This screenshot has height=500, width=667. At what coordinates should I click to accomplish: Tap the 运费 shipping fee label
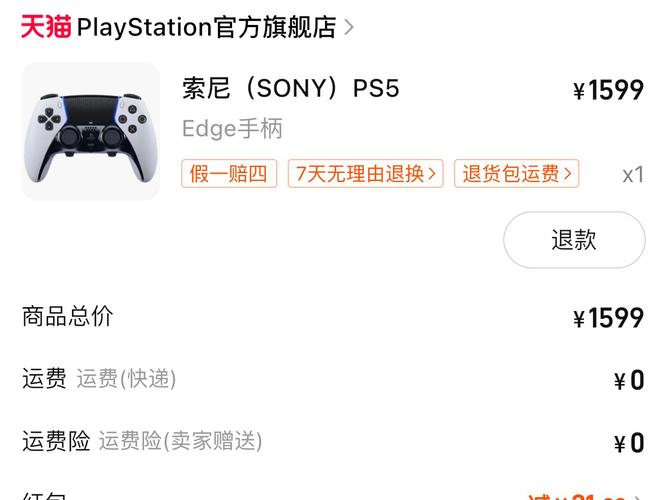44,379
